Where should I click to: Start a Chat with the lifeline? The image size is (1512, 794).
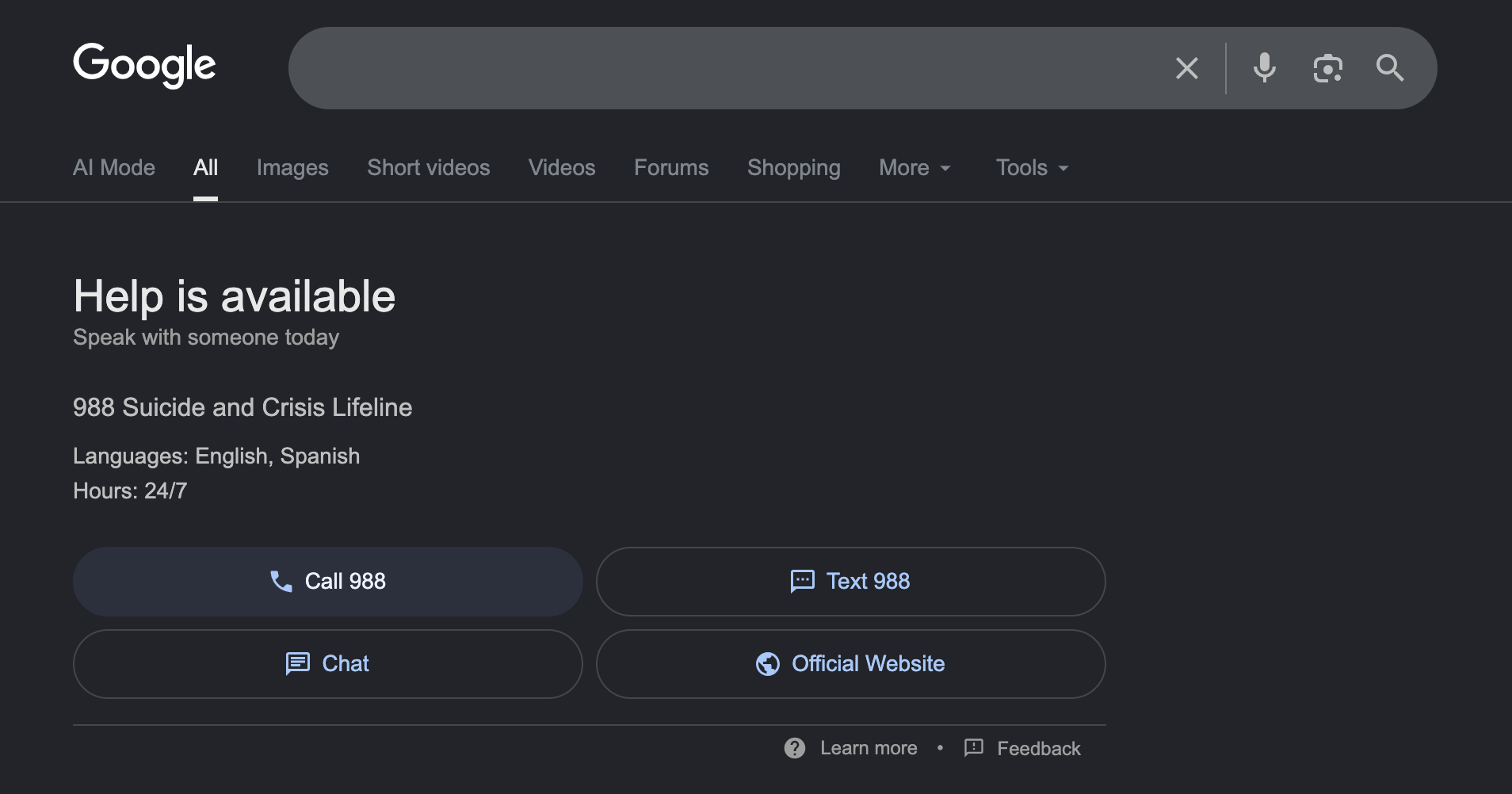(328, 664)
